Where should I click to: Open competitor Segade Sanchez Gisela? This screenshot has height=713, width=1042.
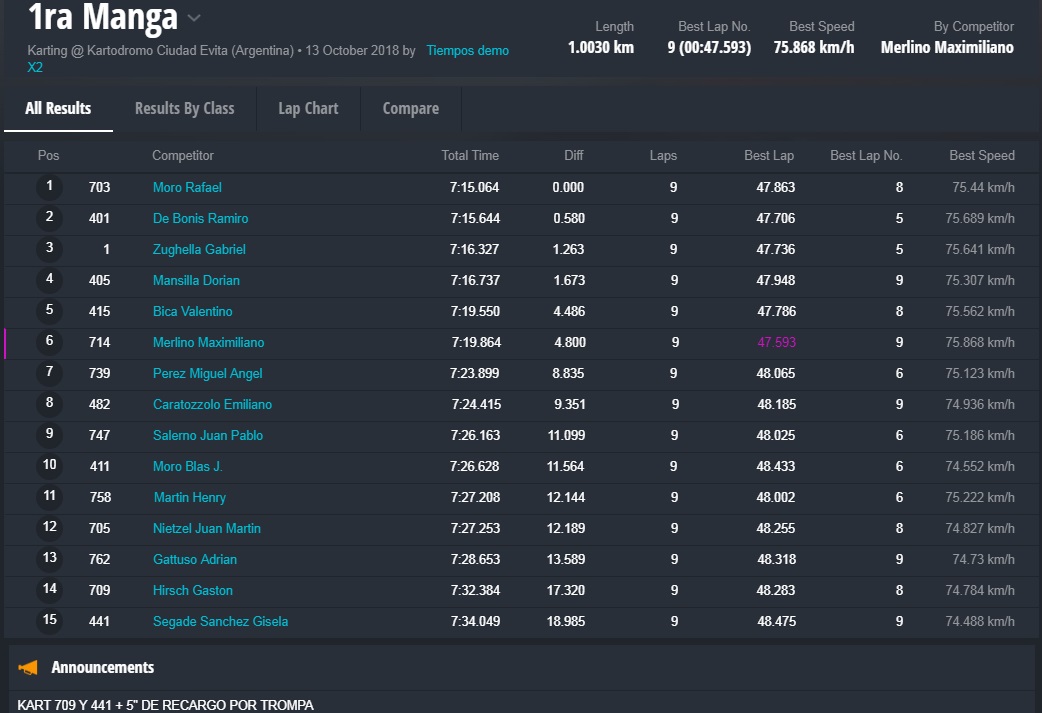(220, 622)
